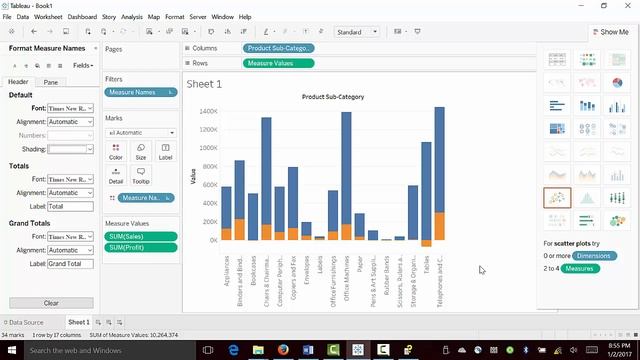Open the Grand Totals Alignment dropdown
640x360 pixels.
click(71, 250)
